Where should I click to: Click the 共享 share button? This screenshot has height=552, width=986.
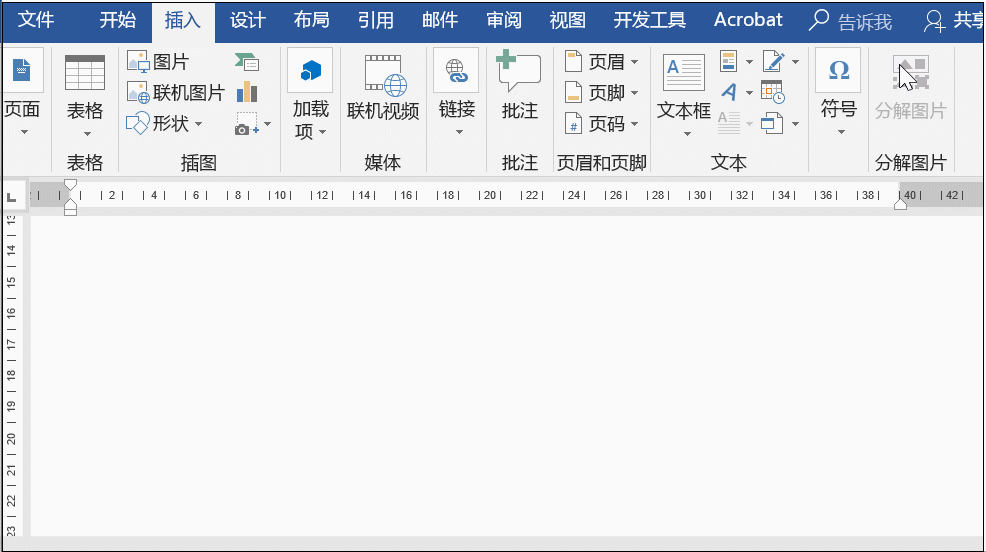955,20
